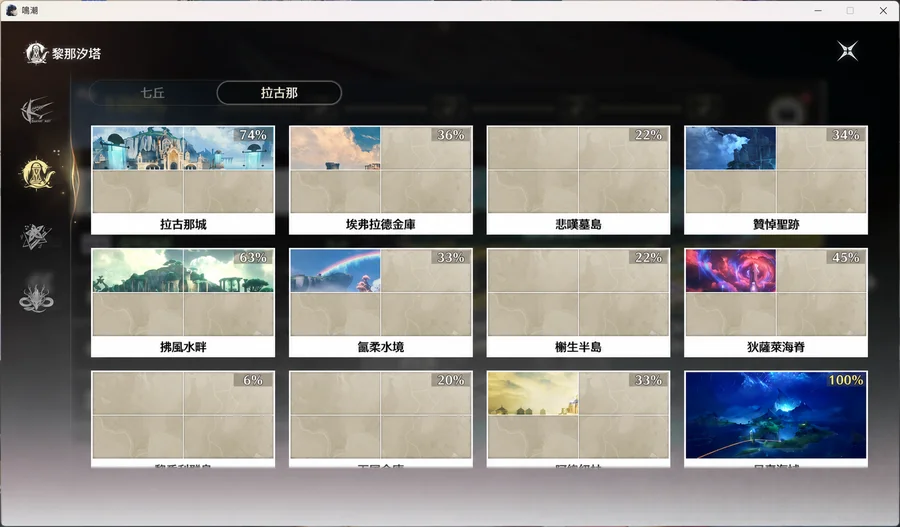Click the game icon in the title bar
Viewport: 900px width, 527px height.
[x=11, y=10]
